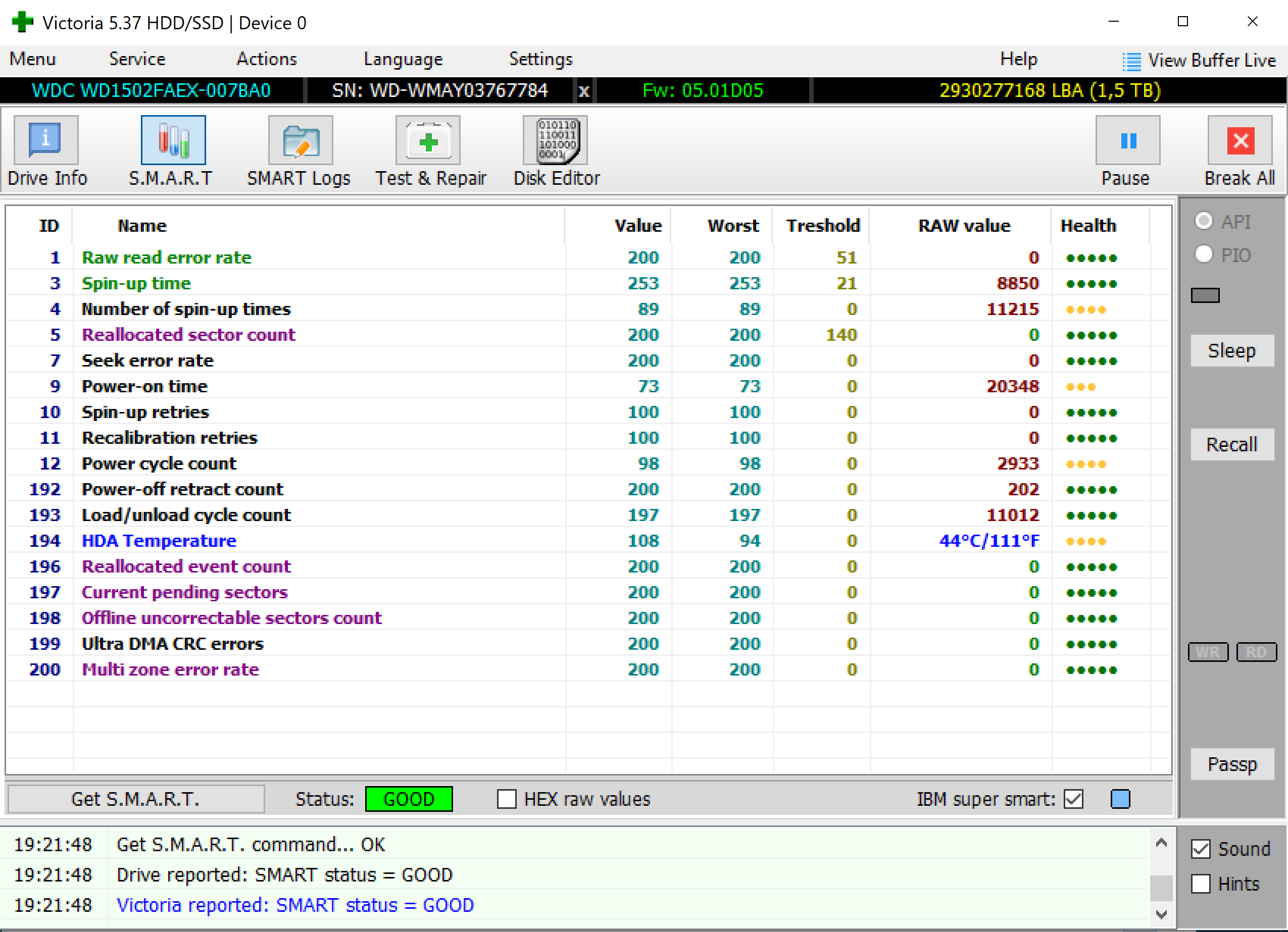Click the View Buffer Live list icon

(1131, 61)
